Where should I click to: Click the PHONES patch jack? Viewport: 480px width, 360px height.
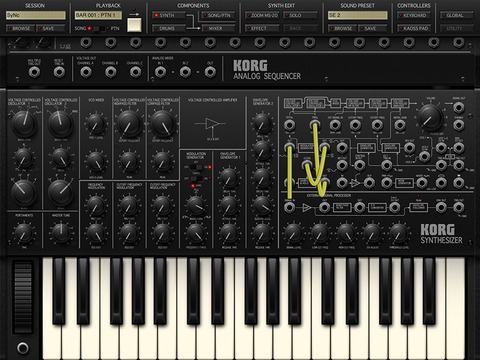(459, 125)
